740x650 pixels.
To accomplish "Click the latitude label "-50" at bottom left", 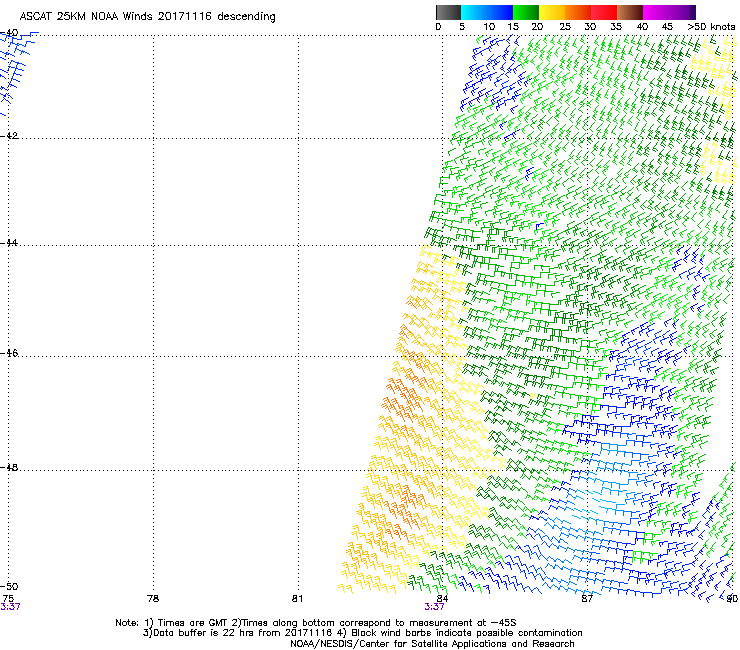I will click(x=9, y=586).
